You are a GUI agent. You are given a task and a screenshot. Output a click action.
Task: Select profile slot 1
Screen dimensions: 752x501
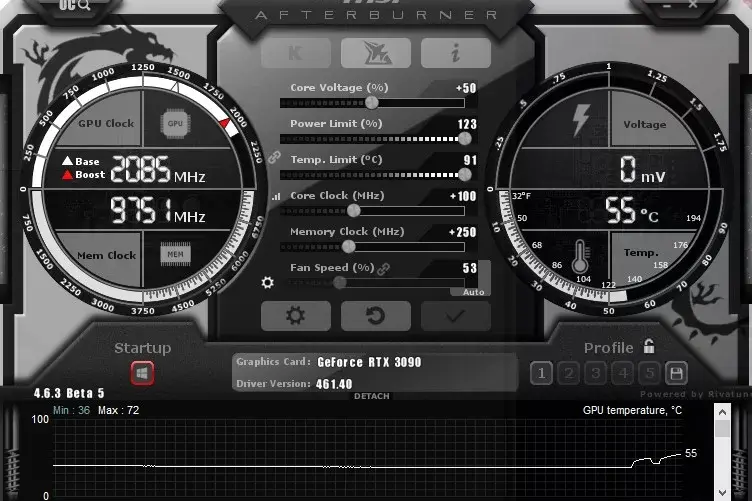coord(541,373)
